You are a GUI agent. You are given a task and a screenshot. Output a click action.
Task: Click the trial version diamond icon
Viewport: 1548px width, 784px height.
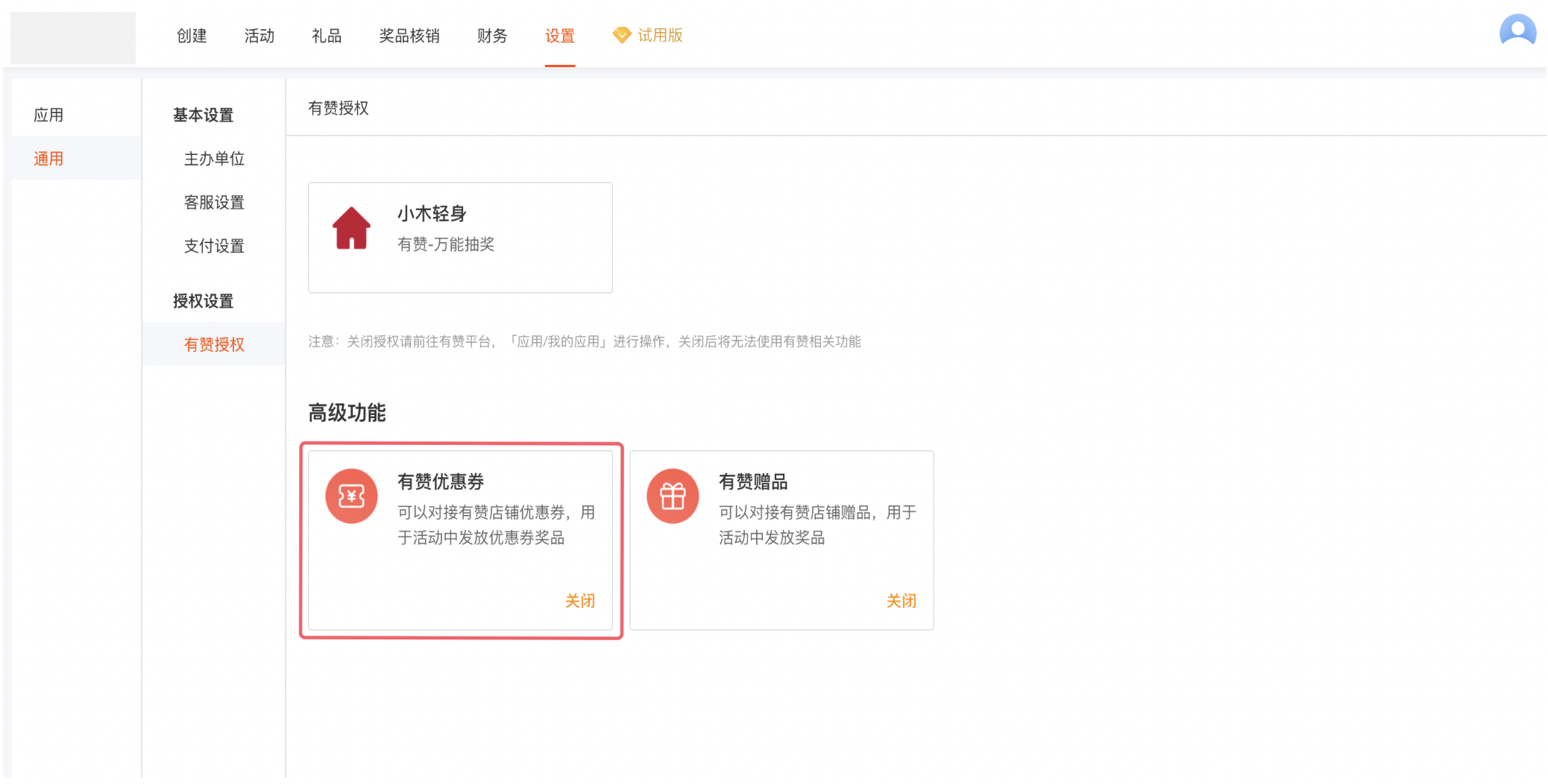(621, 35)
